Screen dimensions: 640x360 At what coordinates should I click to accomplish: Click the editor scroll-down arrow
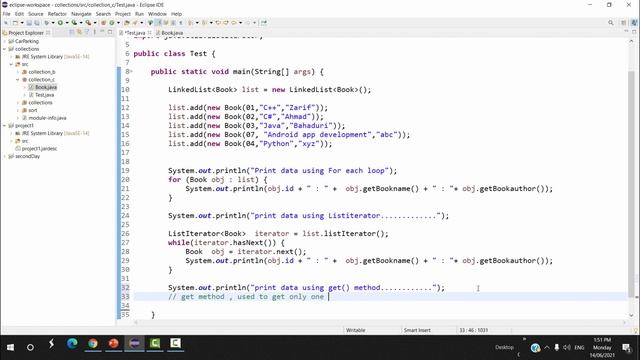[631, 315]
